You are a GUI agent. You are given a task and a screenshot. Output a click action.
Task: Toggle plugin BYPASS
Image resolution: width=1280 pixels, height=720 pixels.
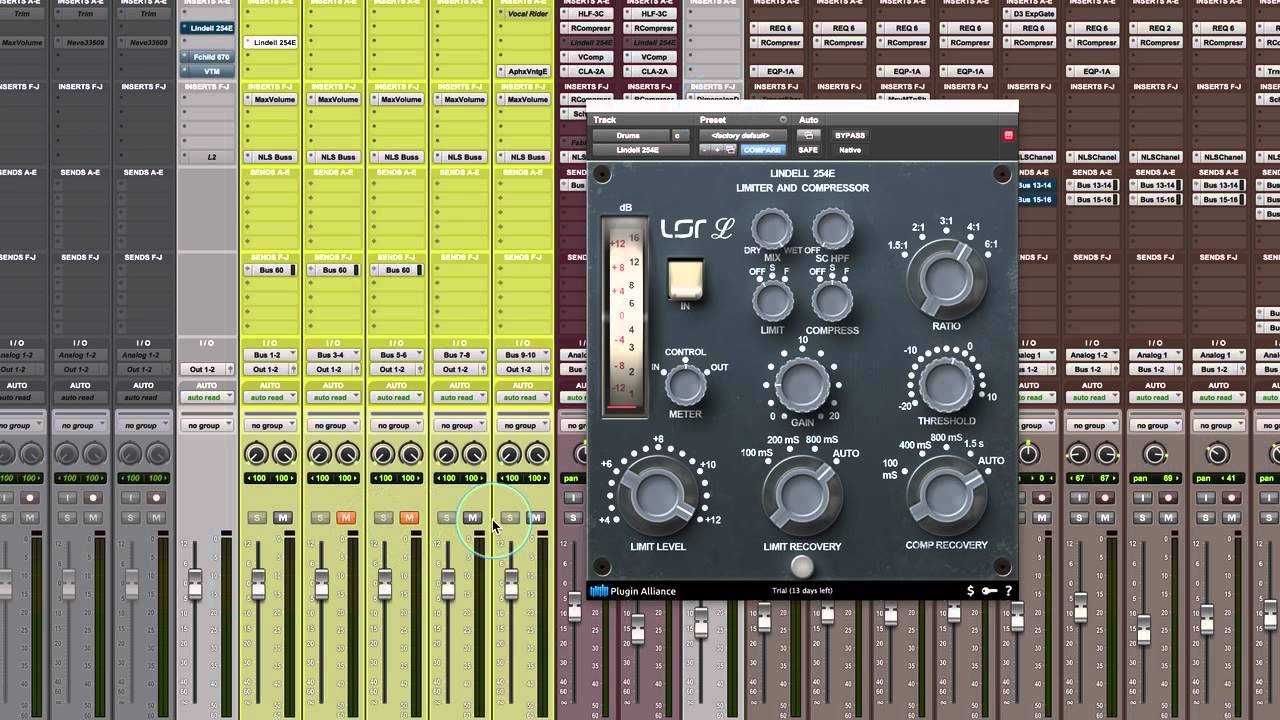(850, 135)
